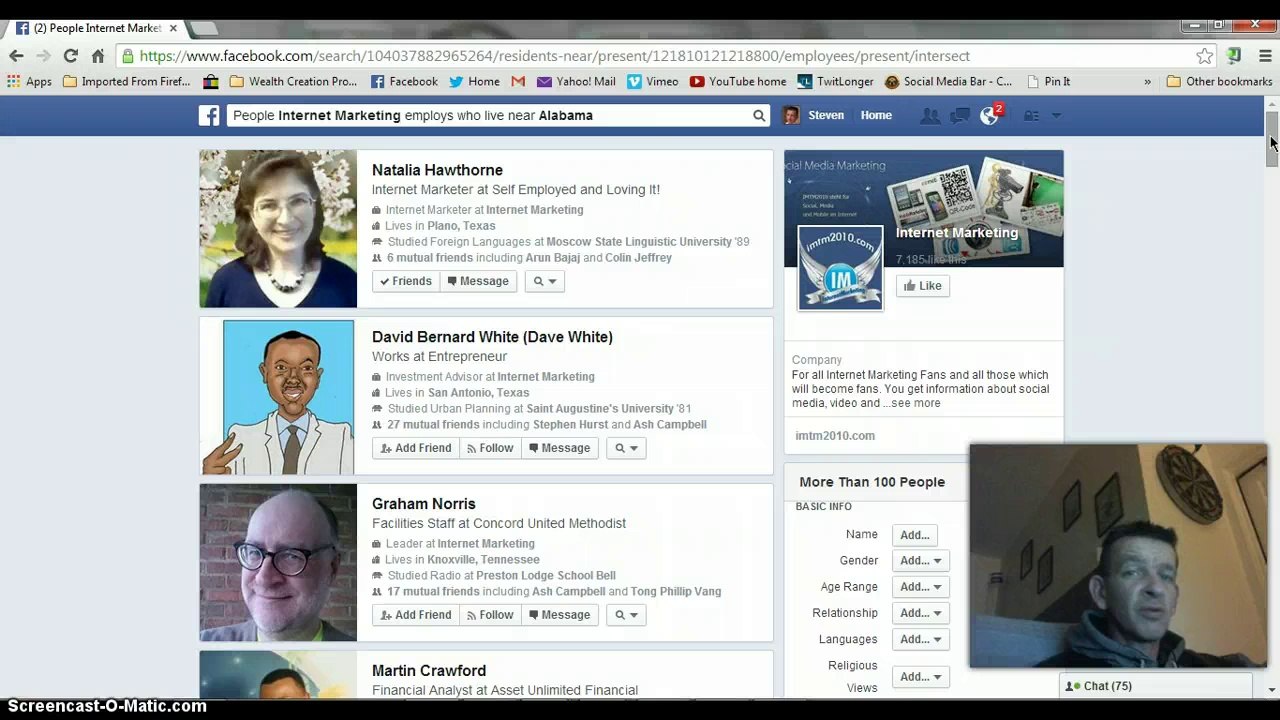Screen dimensions: 1280x720
Task: Click the Friends button for Natalia Hawthorne
Action: (x=406, y=282)
